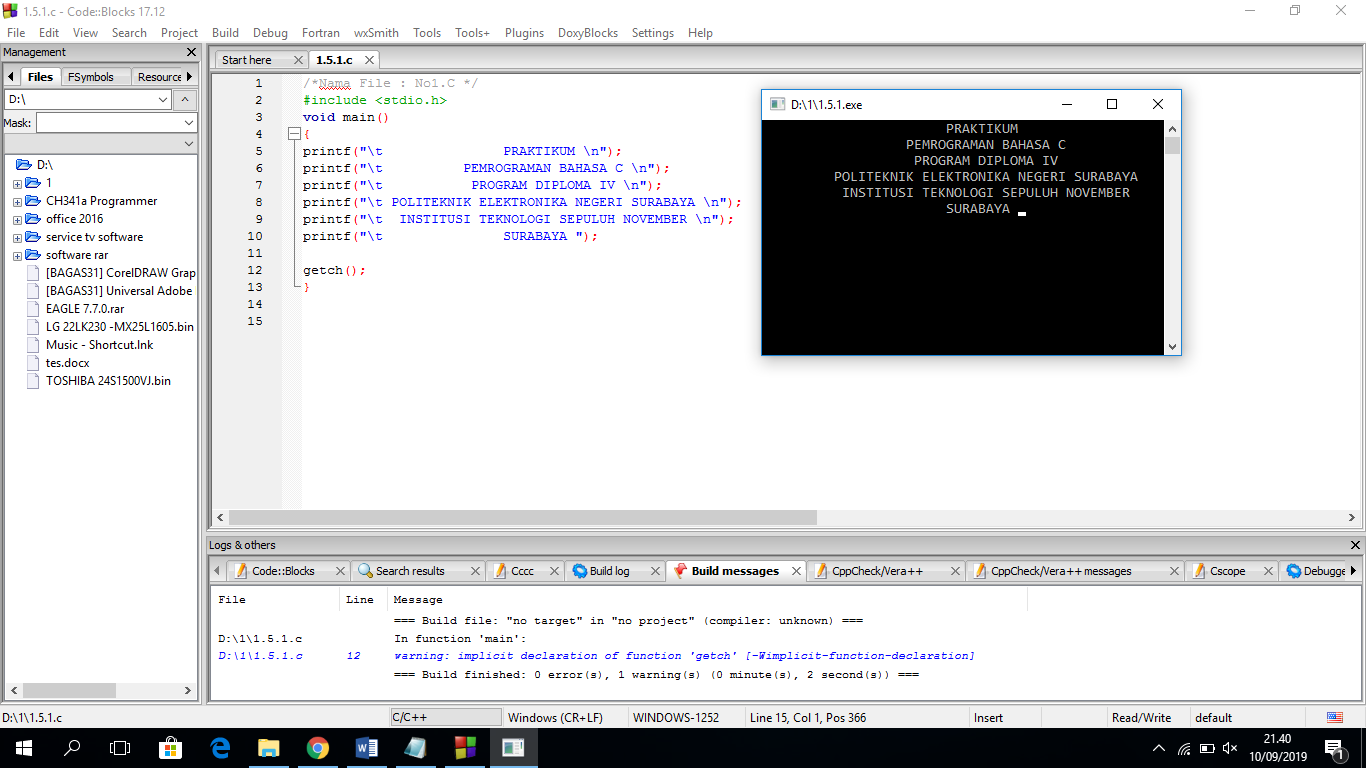Click console window title icon
Screen dimensions: 1366x768
coord(777,104)
